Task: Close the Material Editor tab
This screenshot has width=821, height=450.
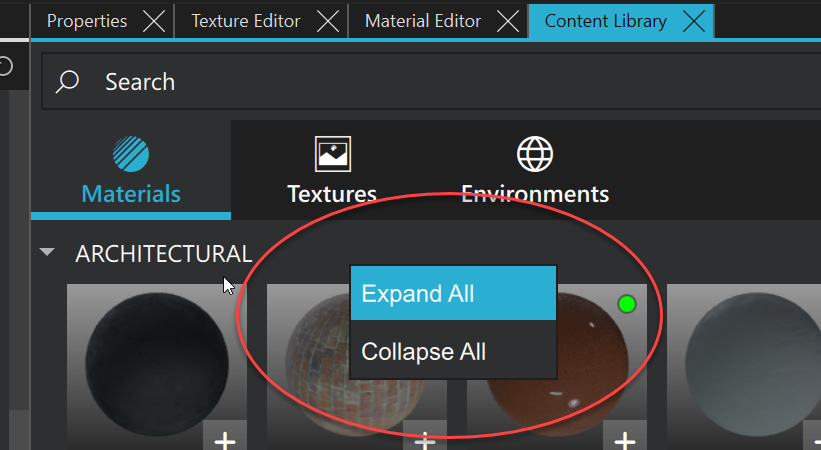Action: click(x=507, y=21)
